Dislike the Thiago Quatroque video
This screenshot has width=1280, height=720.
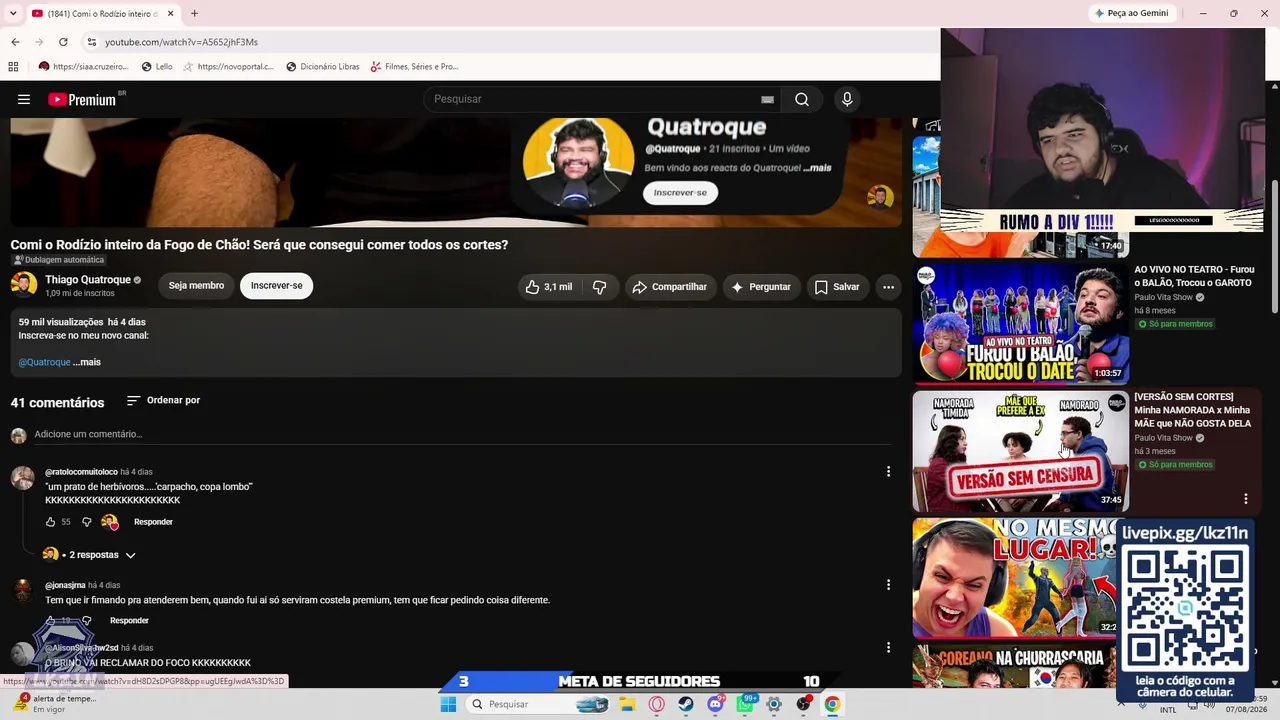coord(599,287)
